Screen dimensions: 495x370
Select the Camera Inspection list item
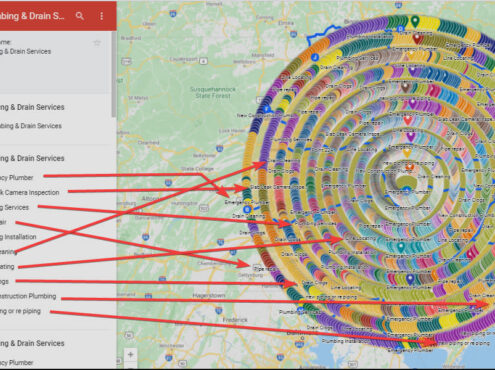(29, 192)
